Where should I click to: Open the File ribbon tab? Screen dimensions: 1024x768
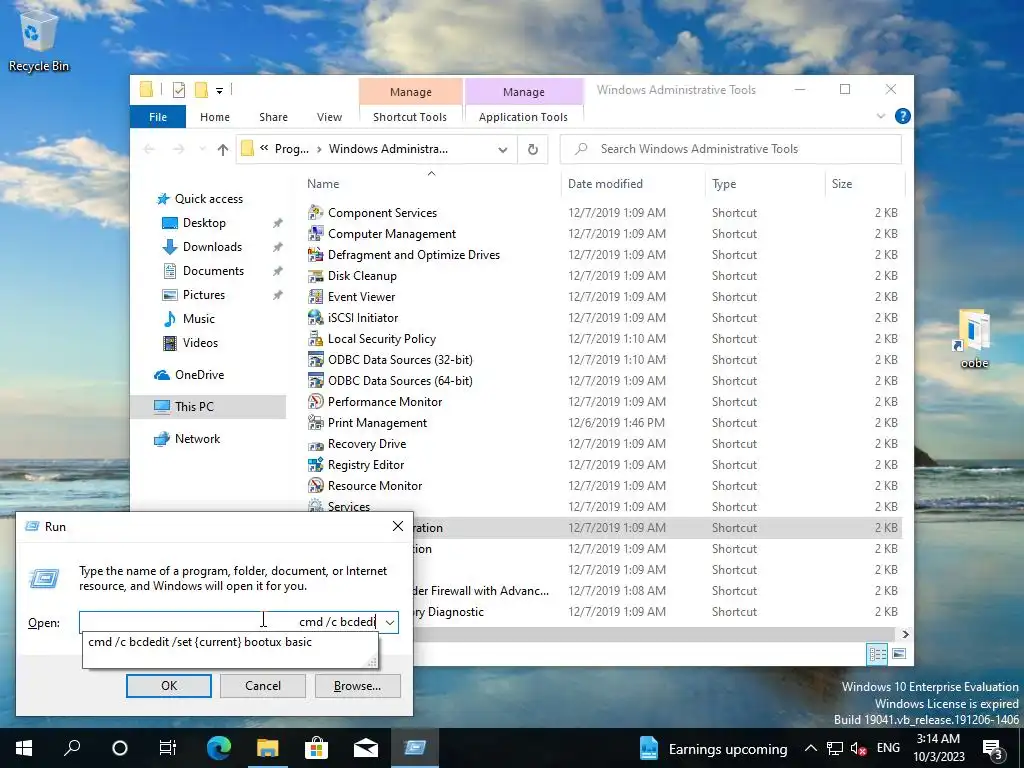click(x=158, y=117)
